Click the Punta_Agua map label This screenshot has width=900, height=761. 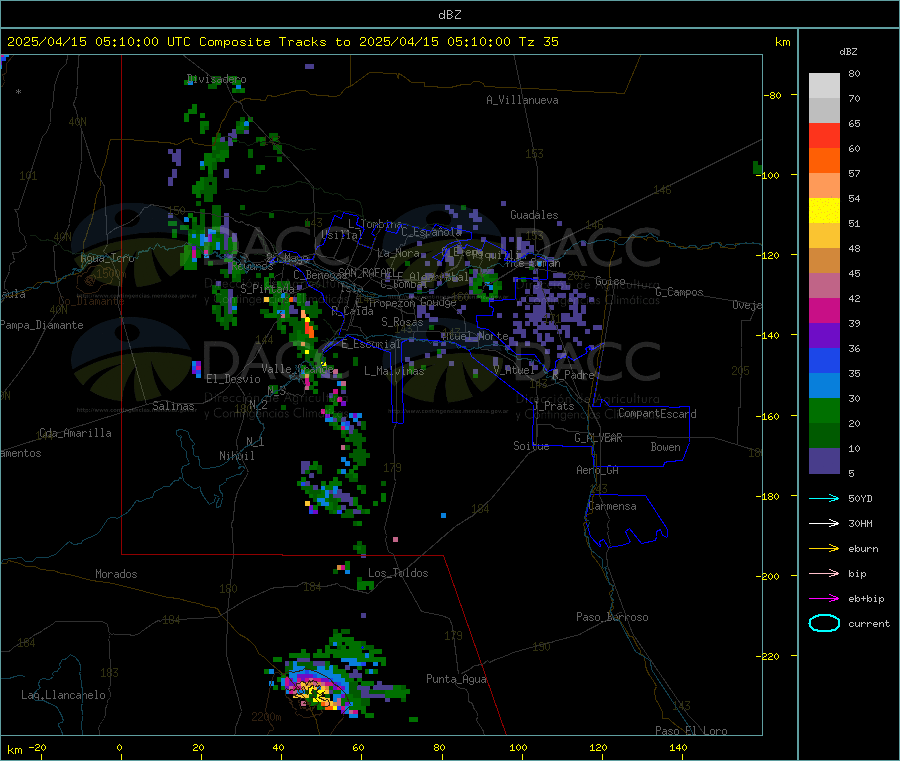(x=456, y=679)
